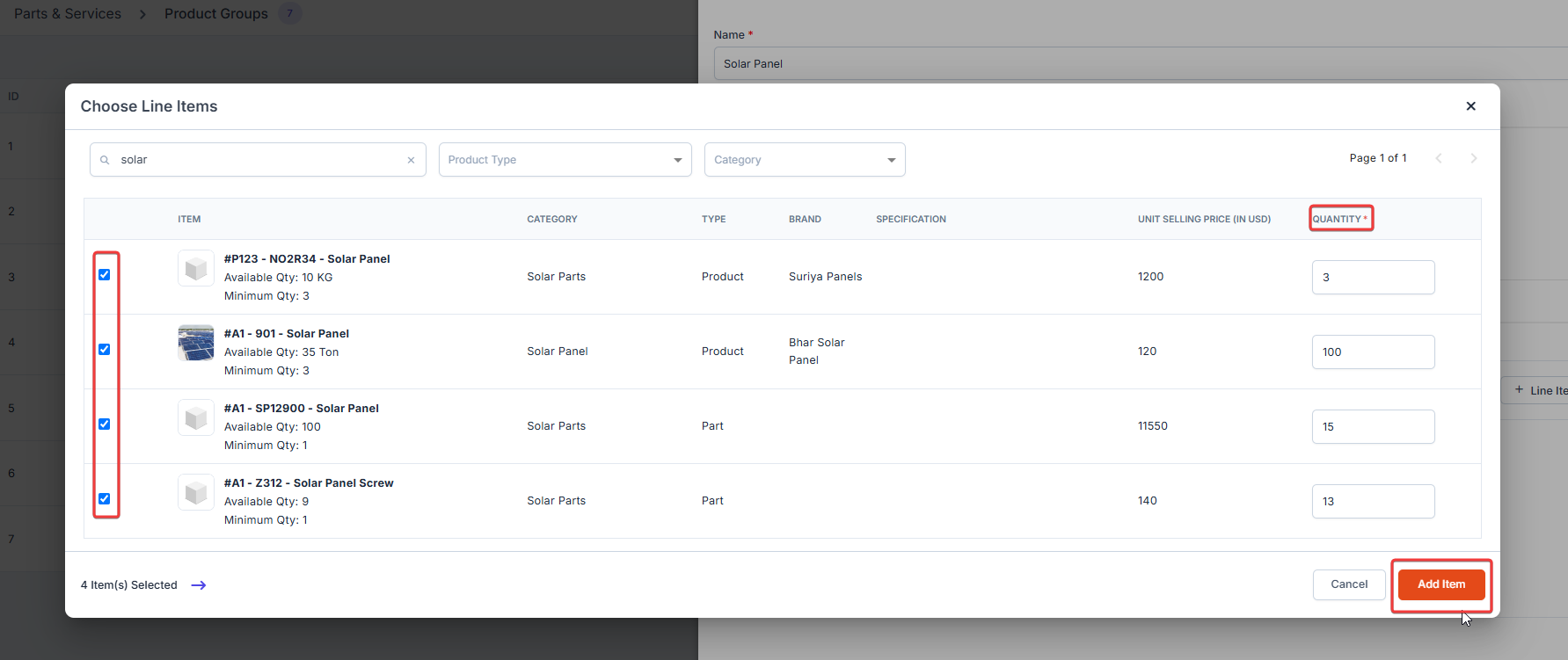Close the Choose Line Items dialog
This screenshot has width=1568, height=660.
[x=1470, y=106]
